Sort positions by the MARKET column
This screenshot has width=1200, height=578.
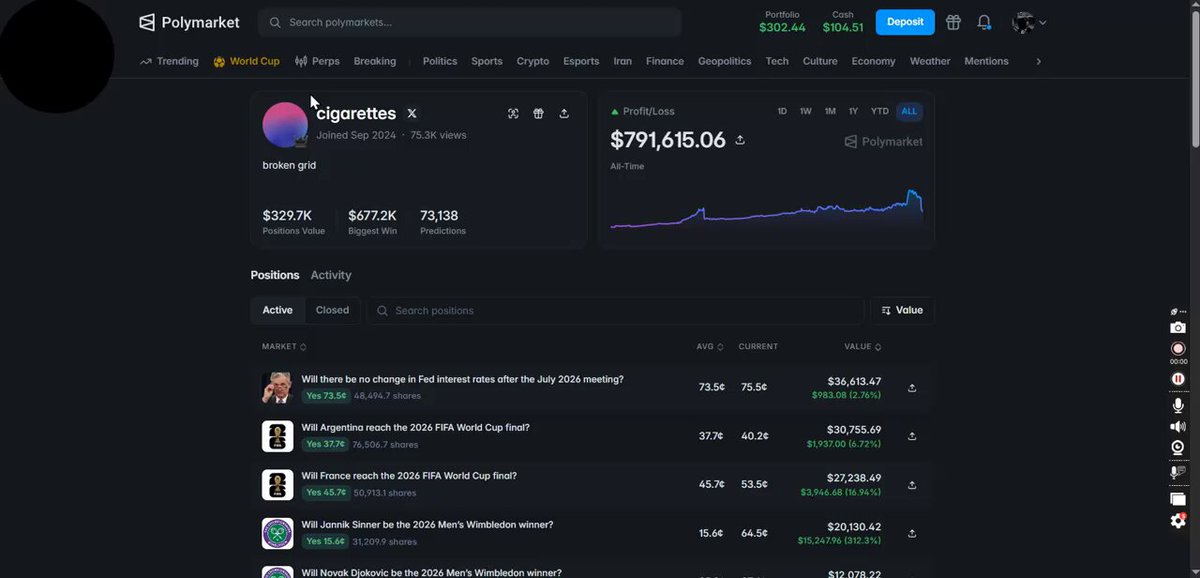(284, 347)
